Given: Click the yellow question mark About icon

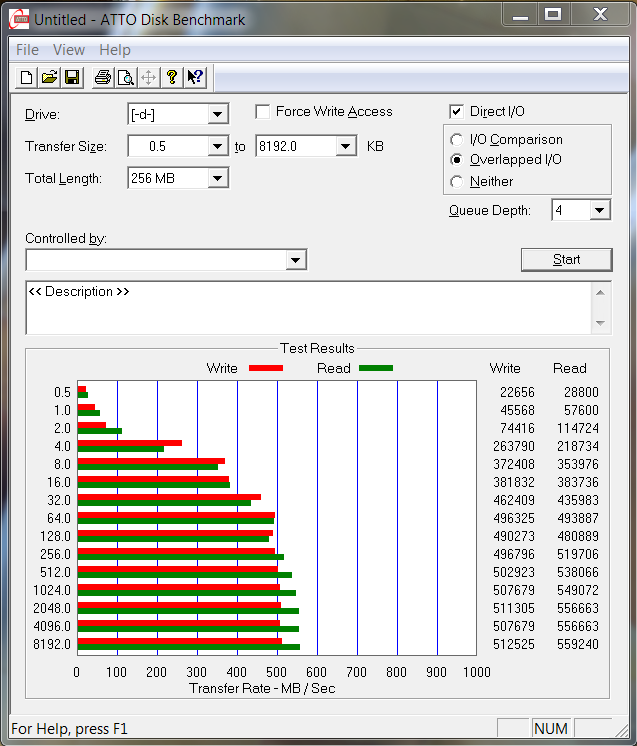Looking at the screenshot, I should click(x=172, y=77).
